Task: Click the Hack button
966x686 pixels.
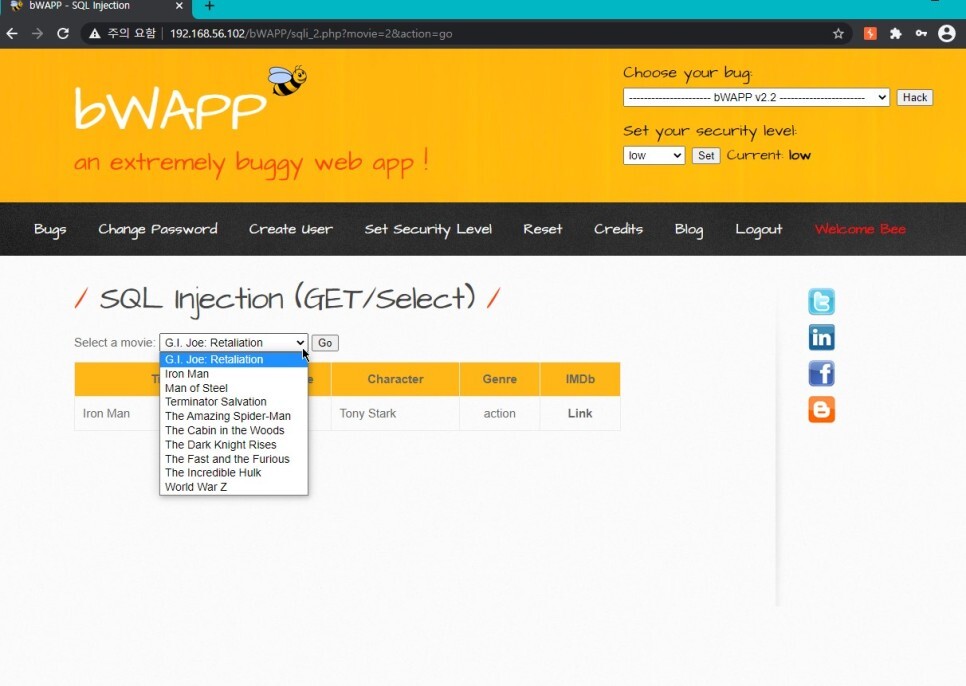Action: point(914,97)
